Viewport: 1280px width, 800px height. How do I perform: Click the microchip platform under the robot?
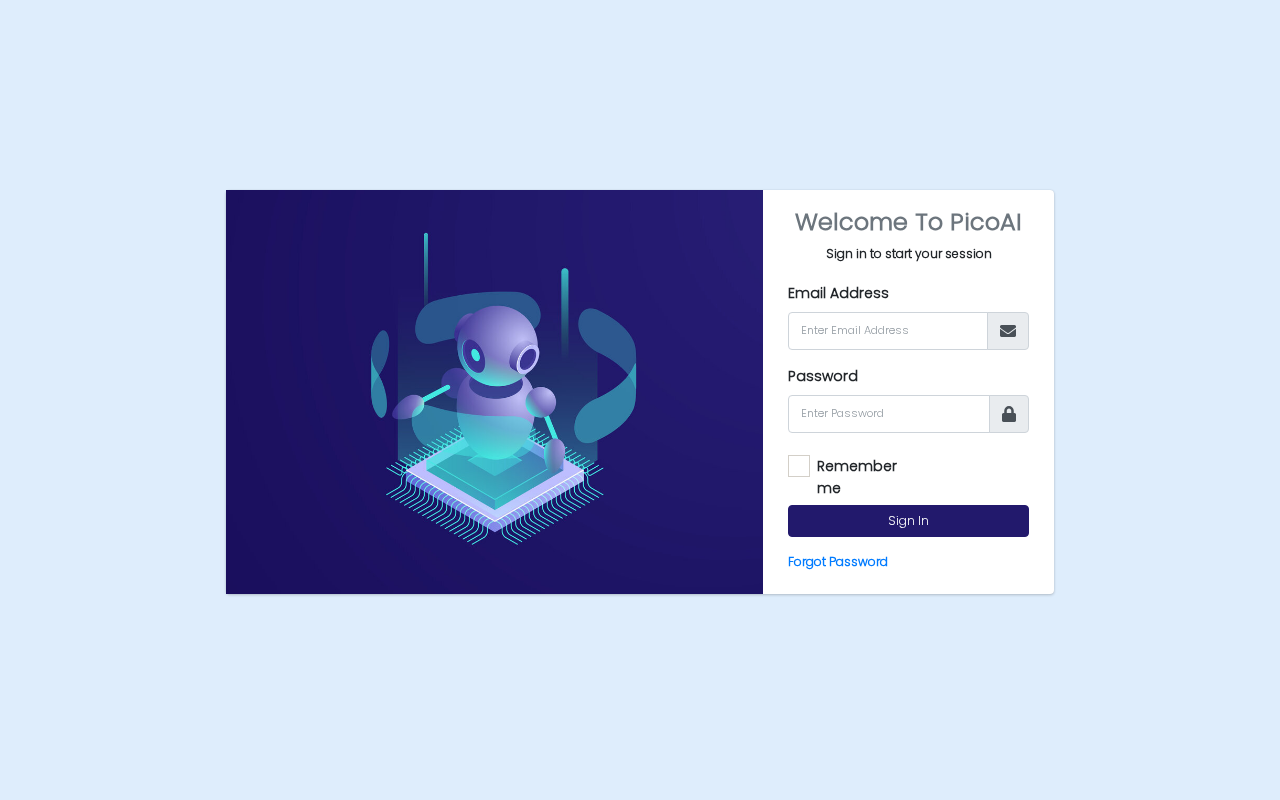click(495, 484)
